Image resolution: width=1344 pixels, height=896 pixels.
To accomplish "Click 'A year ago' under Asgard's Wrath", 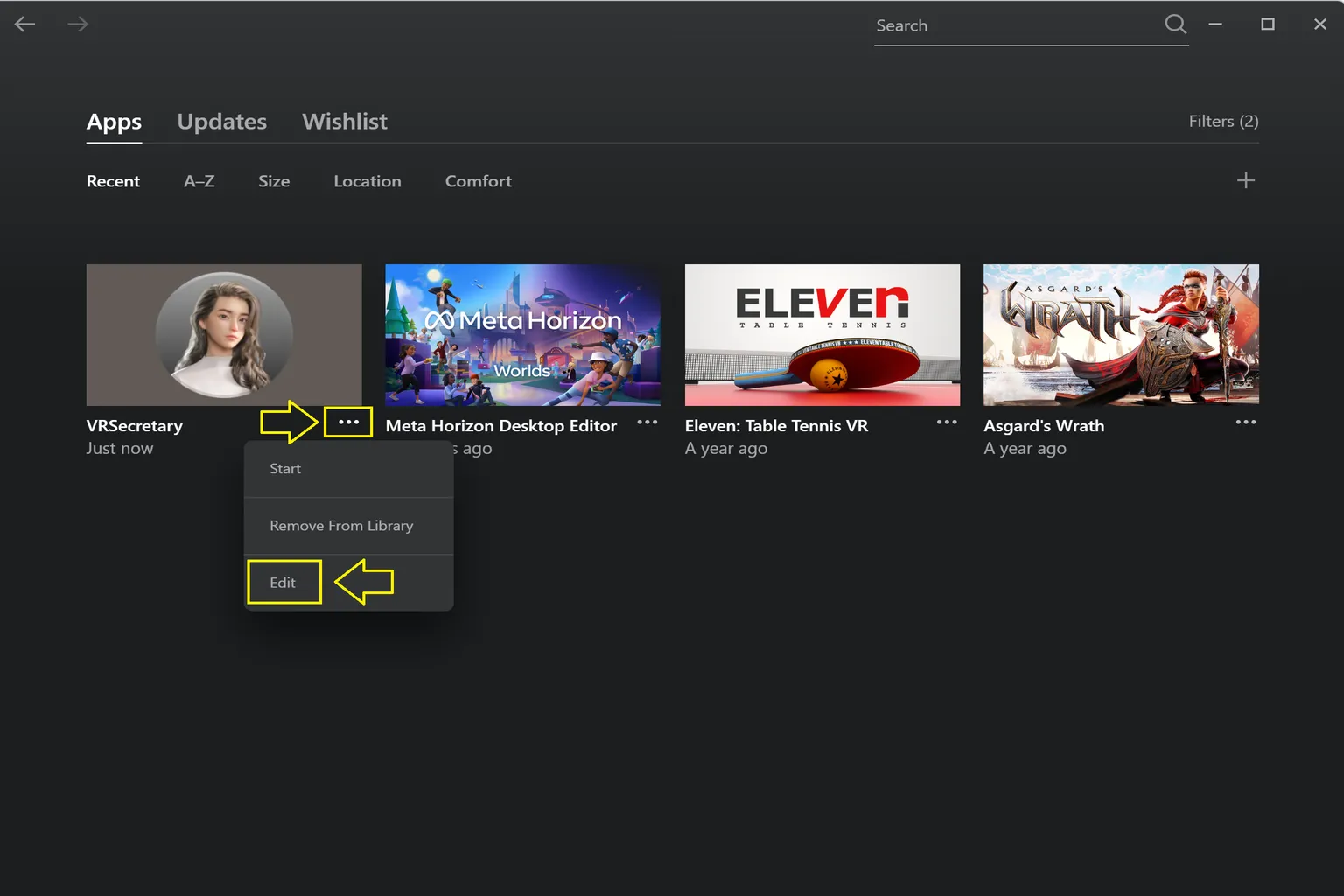I will [x=1025, y=449].
